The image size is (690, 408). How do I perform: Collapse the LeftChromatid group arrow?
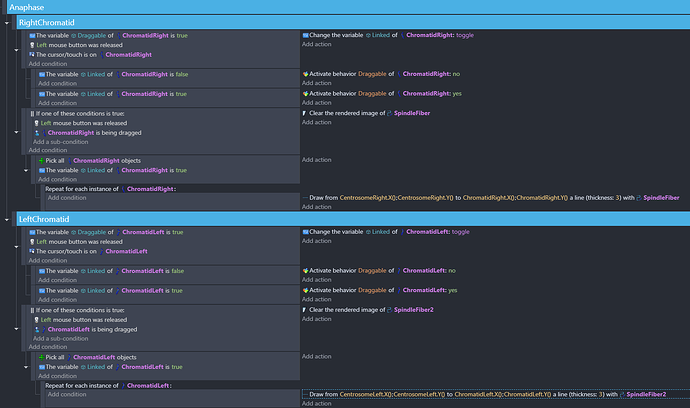pyautogui.click(x=9, y=218)
